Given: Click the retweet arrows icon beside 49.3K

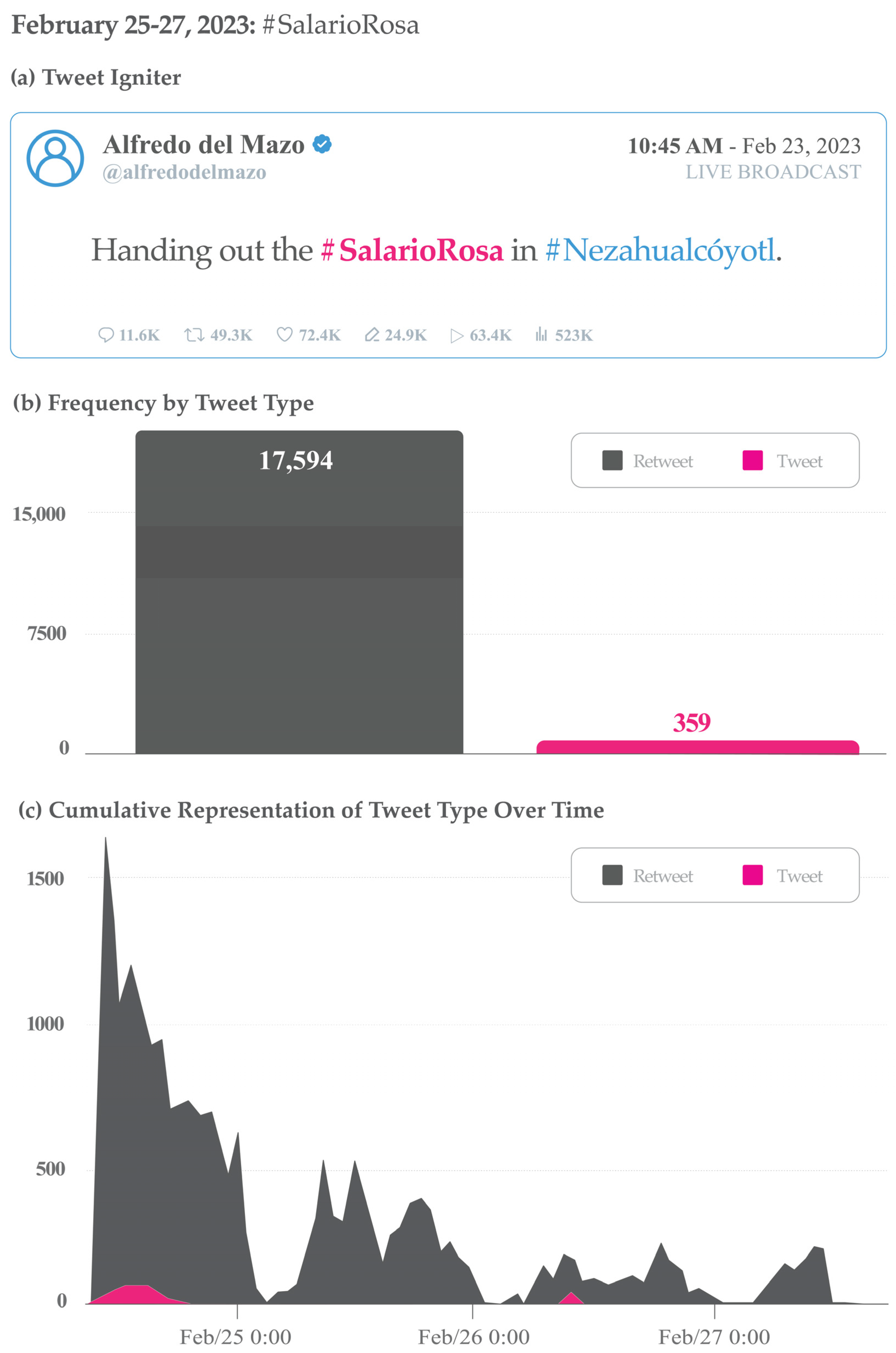Looking at the screenshot, I should [194, 335].
